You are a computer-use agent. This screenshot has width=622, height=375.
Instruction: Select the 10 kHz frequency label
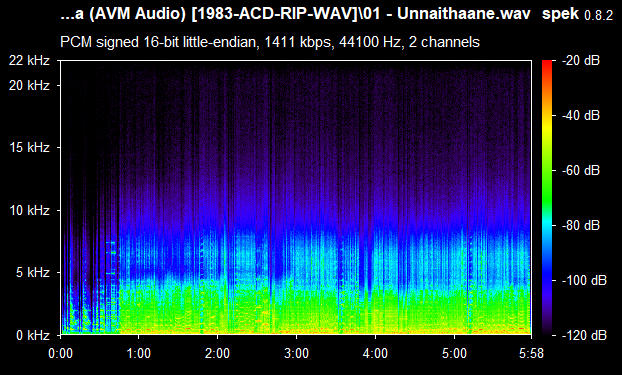tap(29, 210)
